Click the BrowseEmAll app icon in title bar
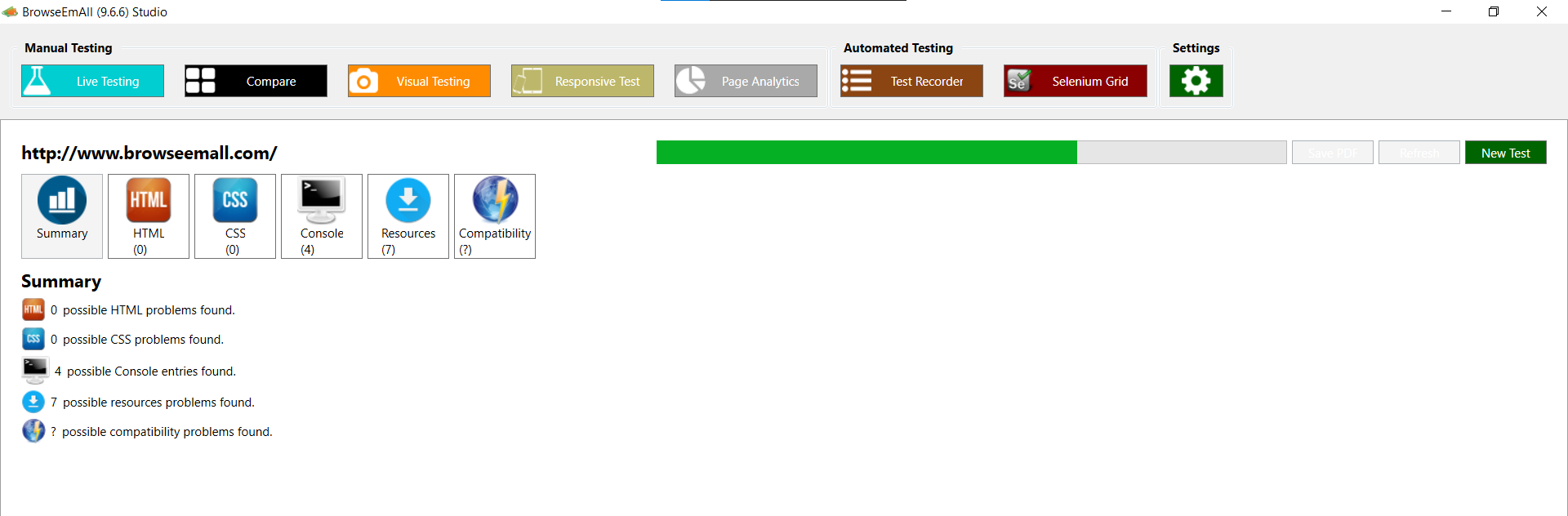The height and width of the screenshot is (516, 1568). 10,11
